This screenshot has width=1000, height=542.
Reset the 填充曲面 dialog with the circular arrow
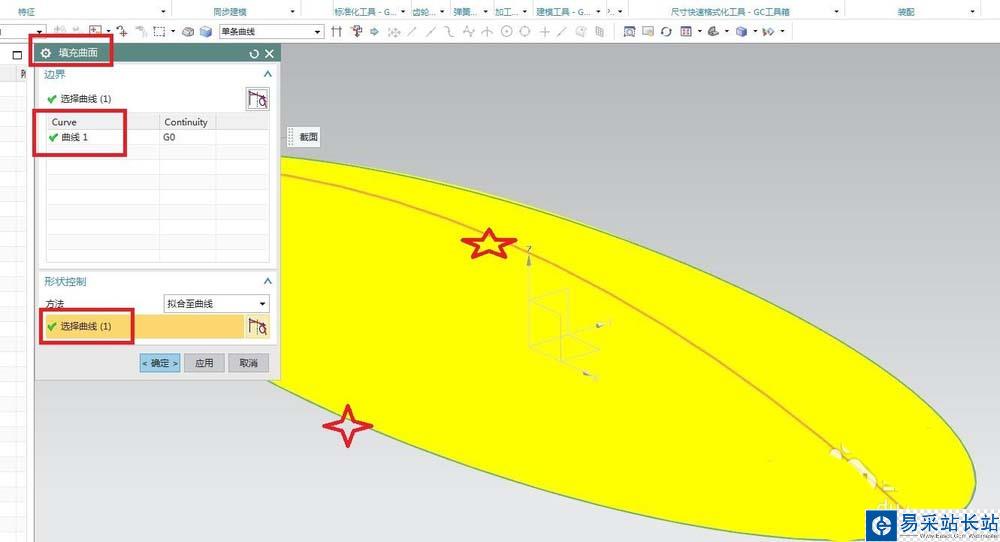(254, 54)
